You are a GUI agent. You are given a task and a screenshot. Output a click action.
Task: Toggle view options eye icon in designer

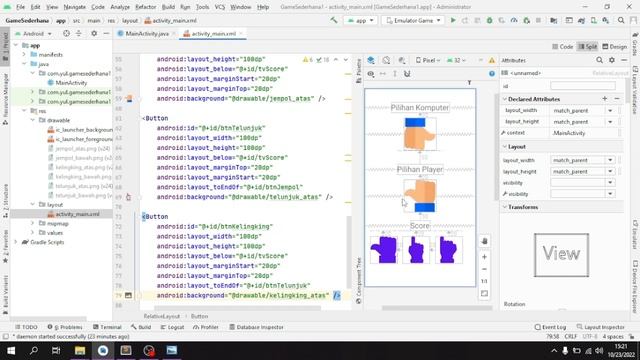[x=371, y=73]
